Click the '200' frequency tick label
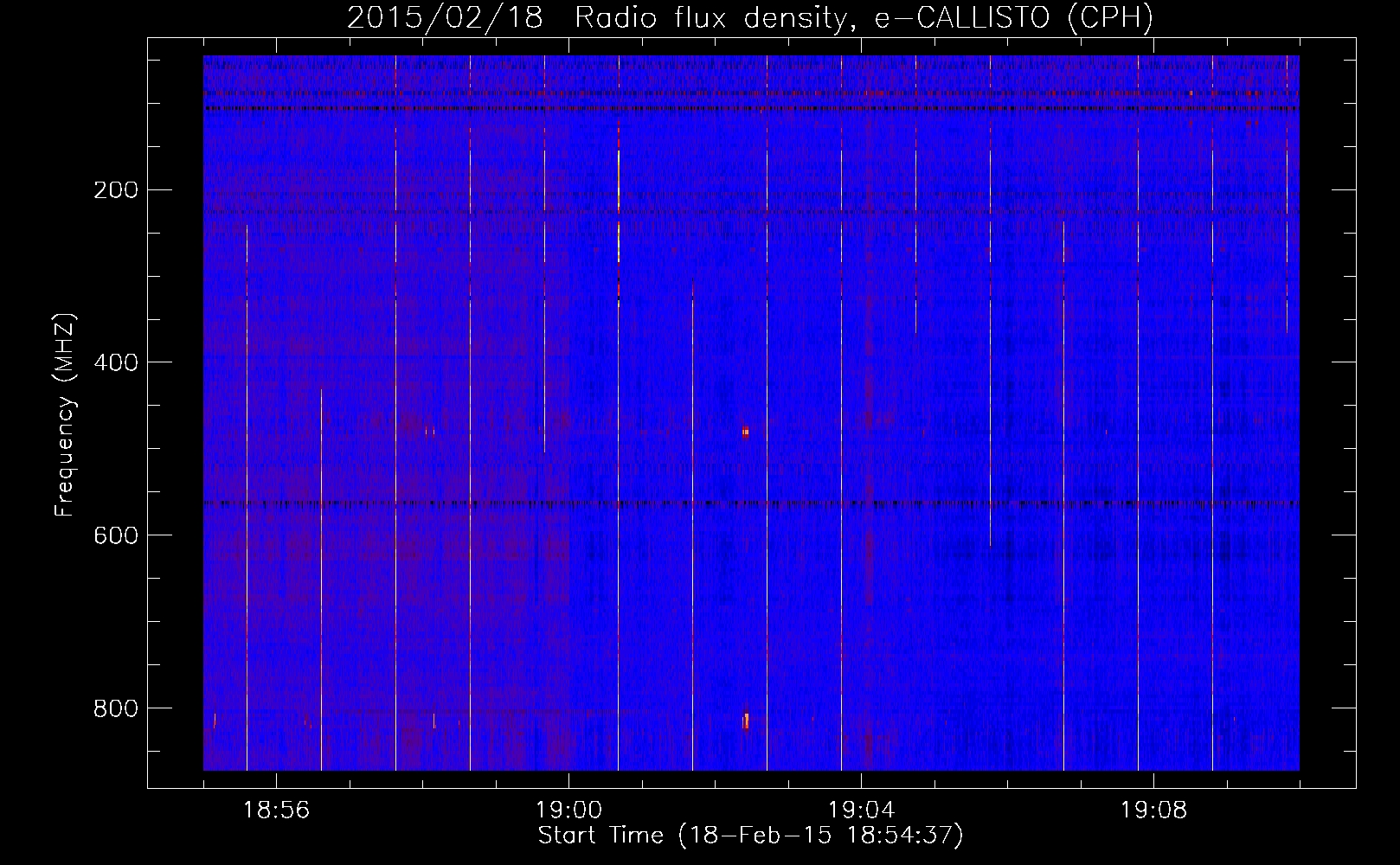This screenshot has width=1400, height=865. coord(115,189)
